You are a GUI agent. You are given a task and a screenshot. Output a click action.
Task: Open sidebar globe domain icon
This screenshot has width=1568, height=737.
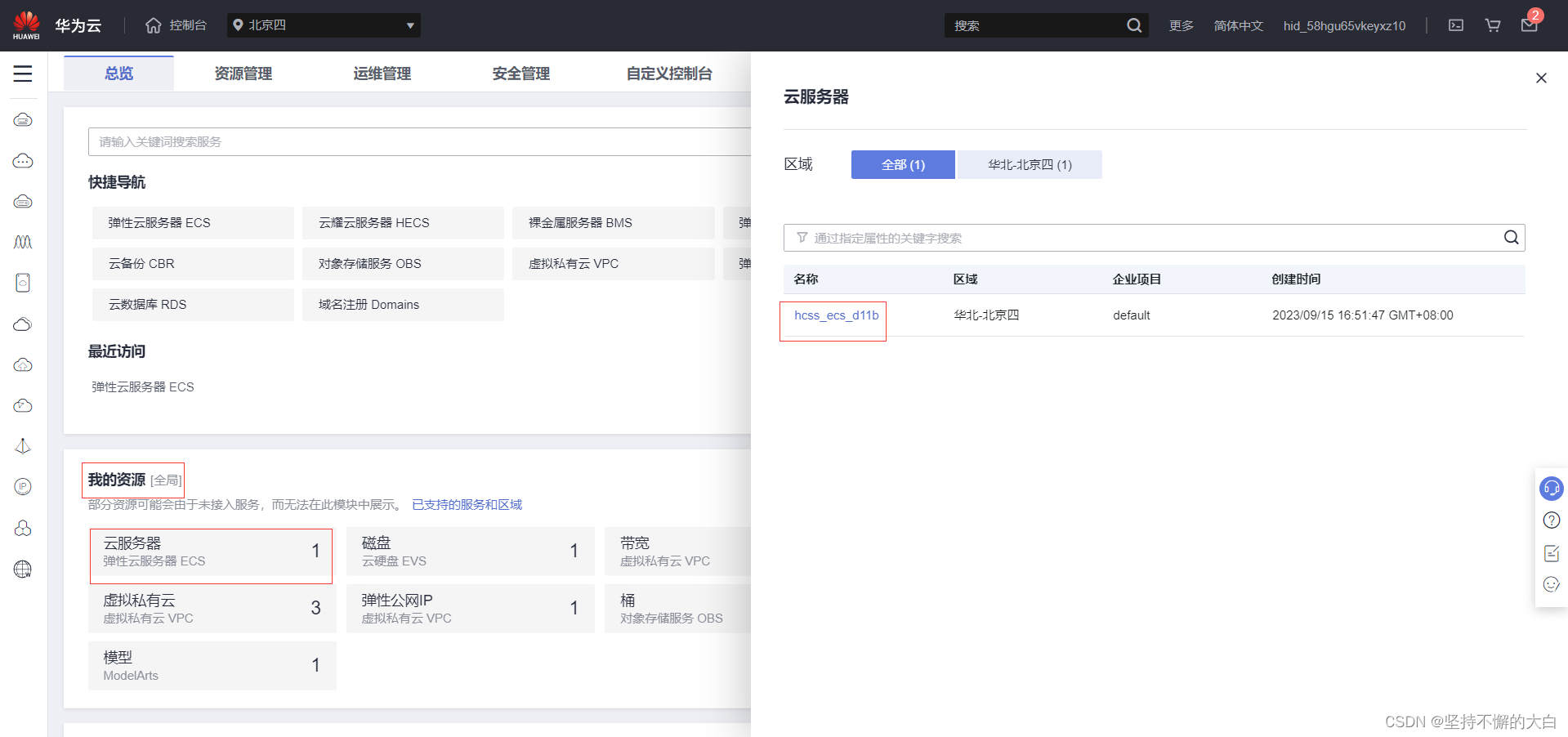[x=23, y=569]
